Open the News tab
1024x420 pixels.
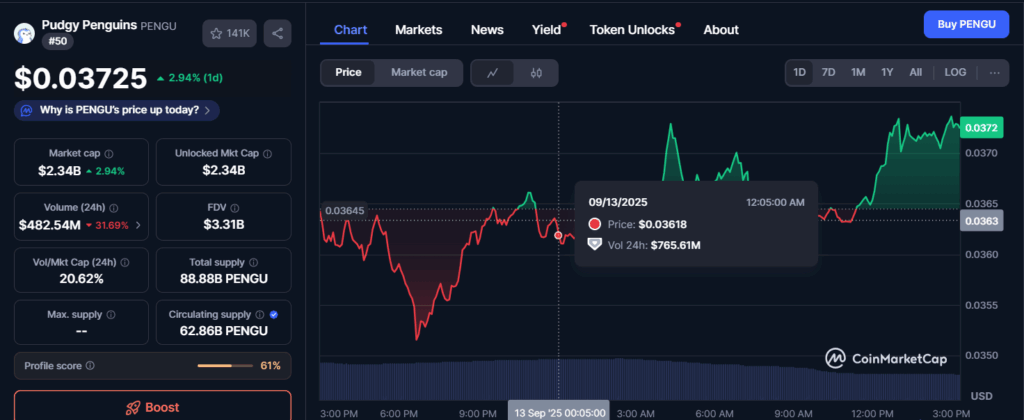(x=487, y=30)
